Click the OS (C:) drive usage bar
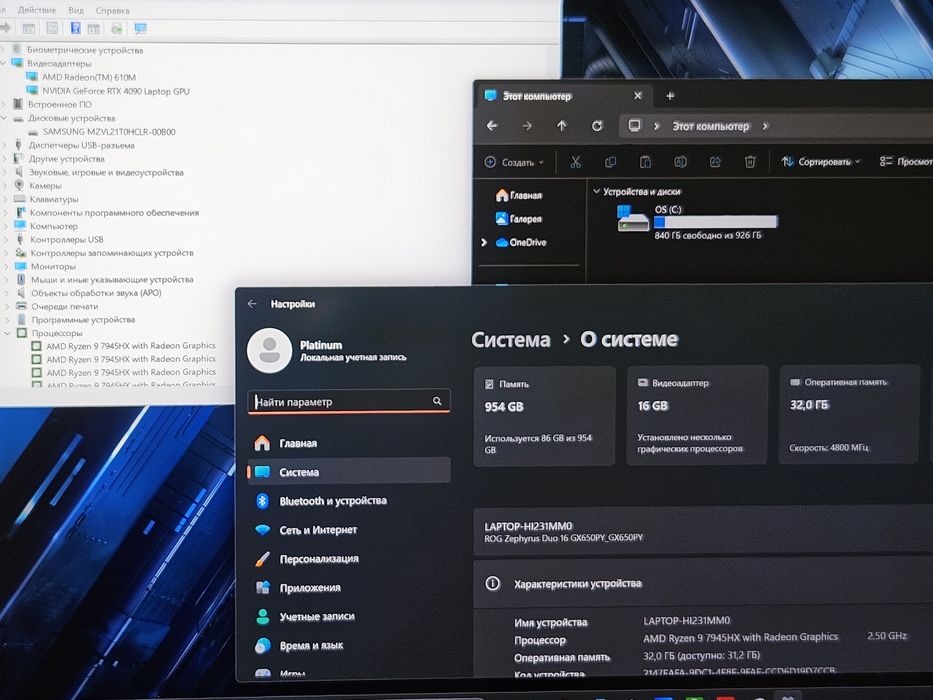 click(716, 222)
